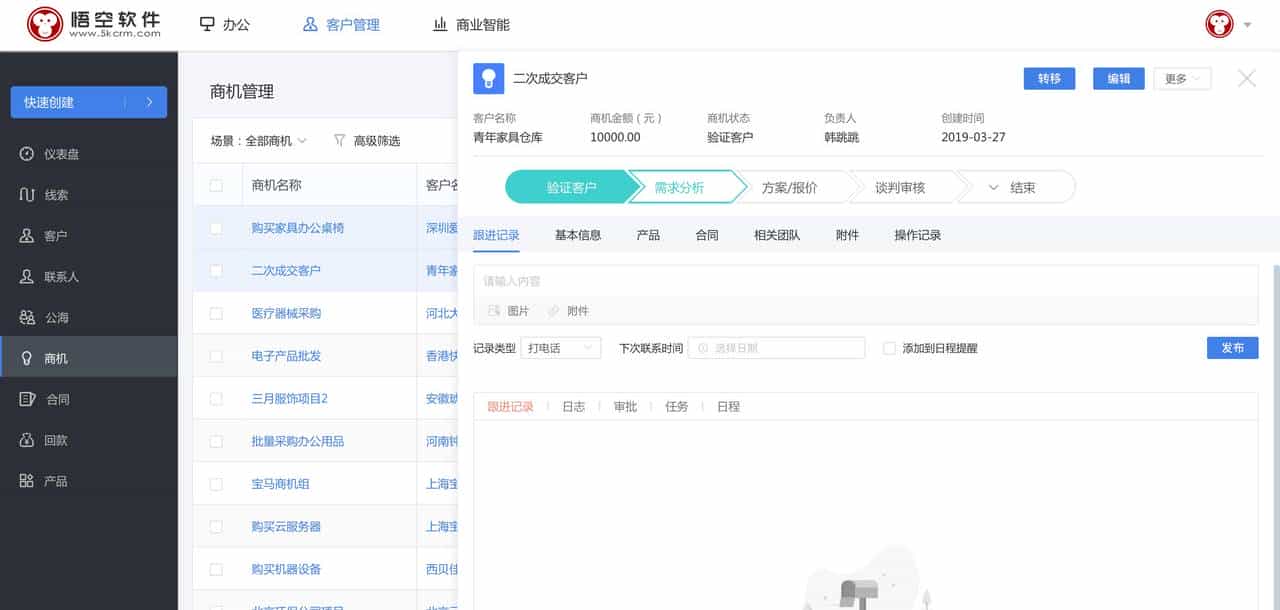Switch to the 商业智能 menu
The width and height of the screenshot is (1280, 610).
coord(470,24)
